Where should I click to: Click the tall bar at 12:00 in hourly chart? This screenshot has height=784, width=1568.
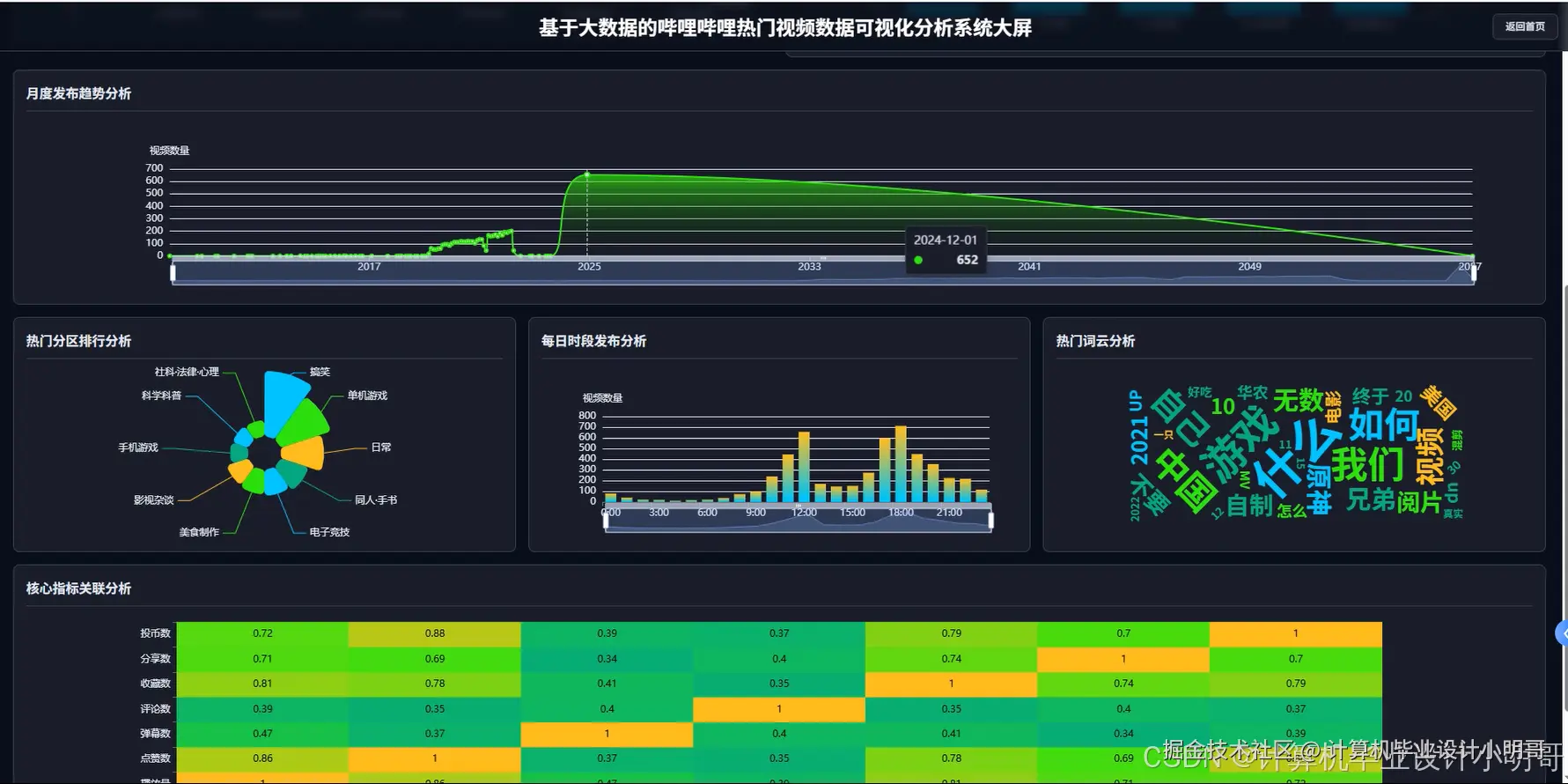pos(804,467)
